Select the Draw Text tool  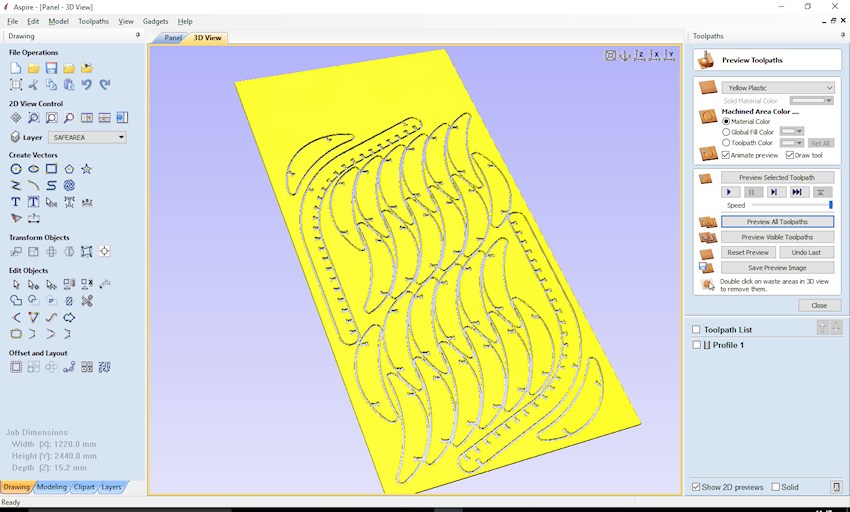16,202
